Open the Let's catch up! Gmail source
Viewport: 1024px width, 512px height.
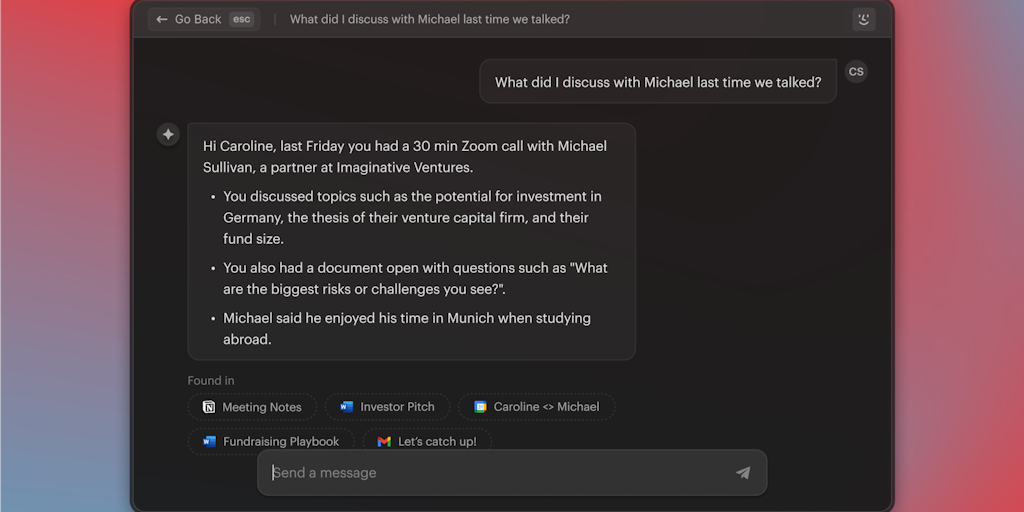[427, 441]
